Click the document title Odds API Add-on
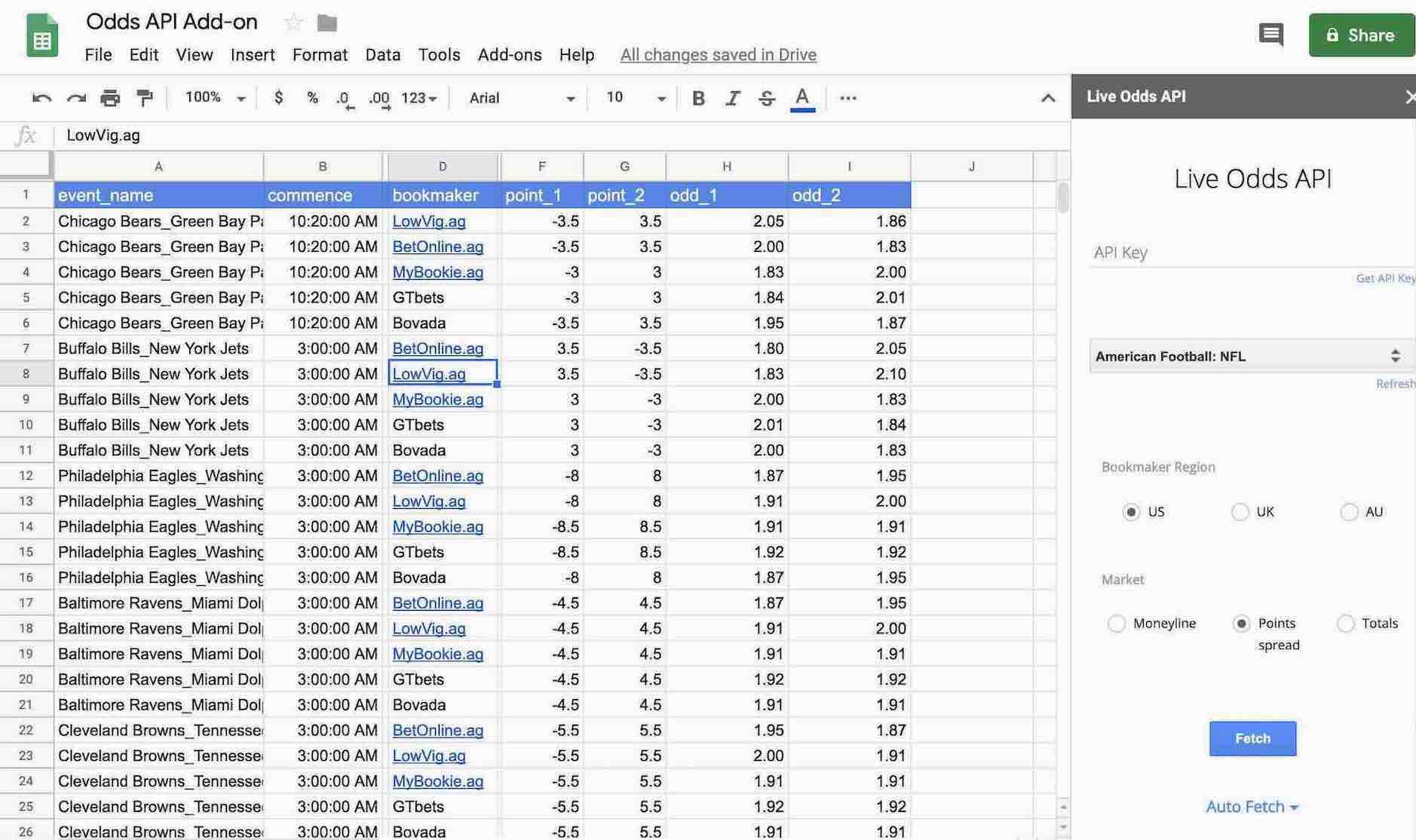1416x840 pixels. coord(172,22)
